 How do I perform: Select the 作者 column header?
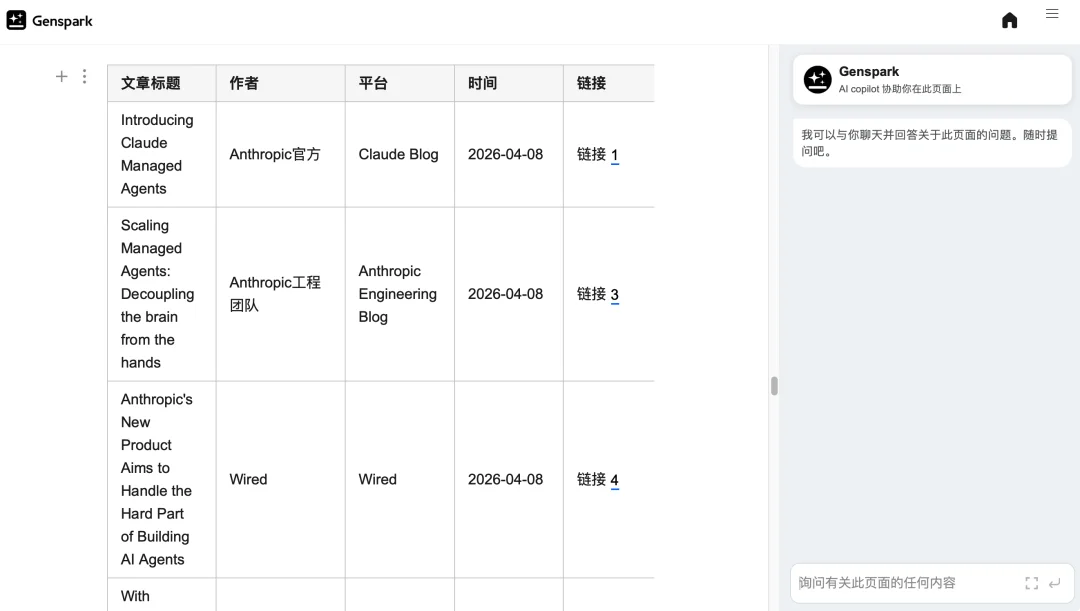click(x=280, y=83)
